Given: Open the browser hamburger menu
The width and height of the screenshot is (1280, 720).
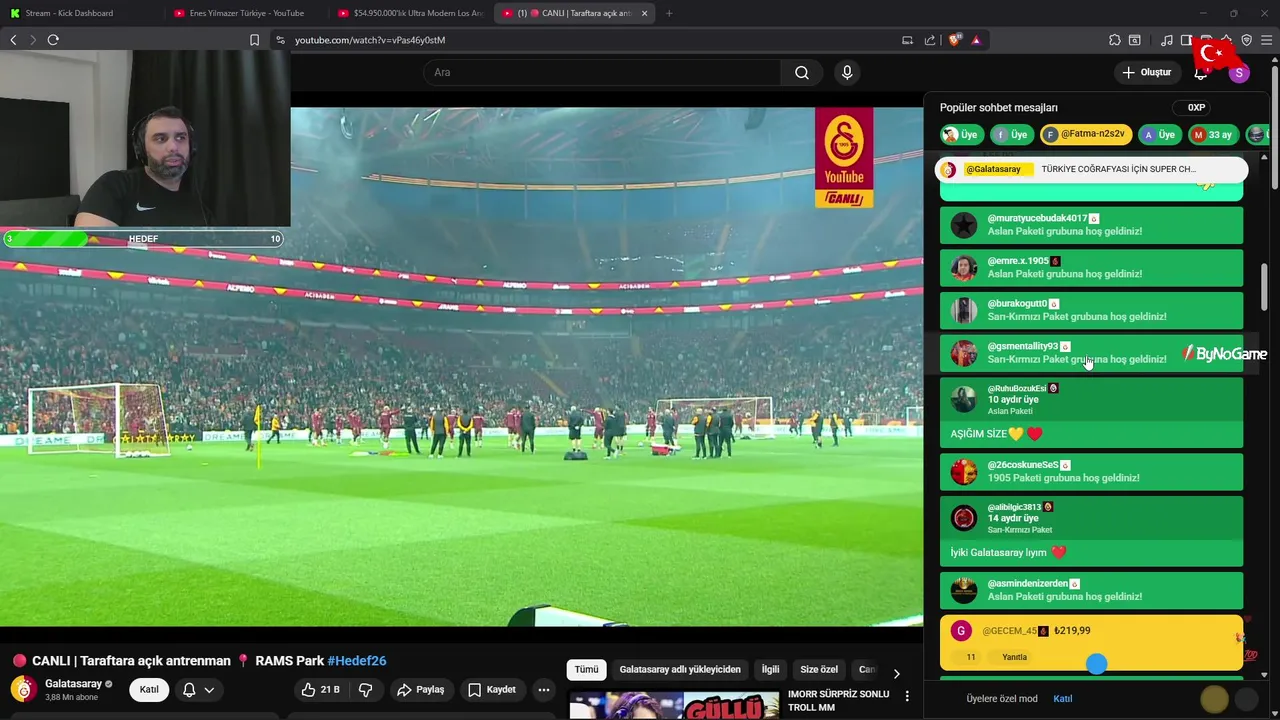Looking at the screenshot, I should [1267, 40].
